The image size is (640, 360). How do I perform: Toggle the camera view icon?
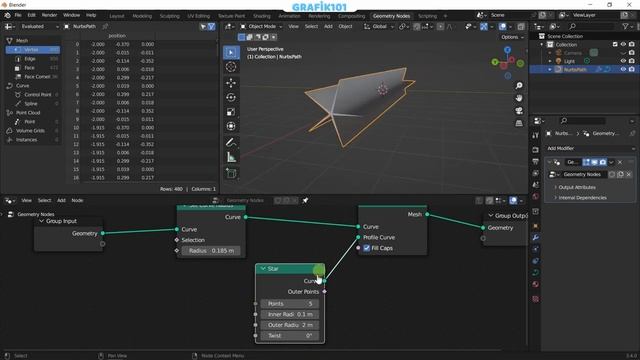click(519, 111)
